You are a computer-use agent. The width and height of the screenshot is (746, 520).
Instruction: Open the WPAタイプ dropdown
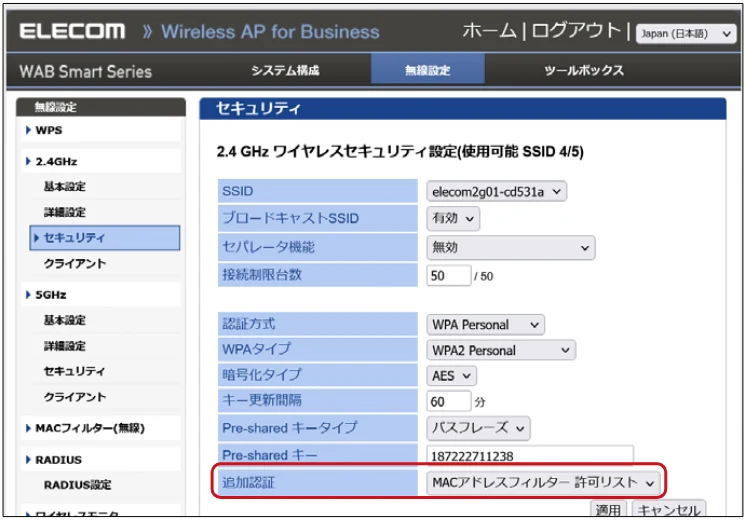[501, 351]
